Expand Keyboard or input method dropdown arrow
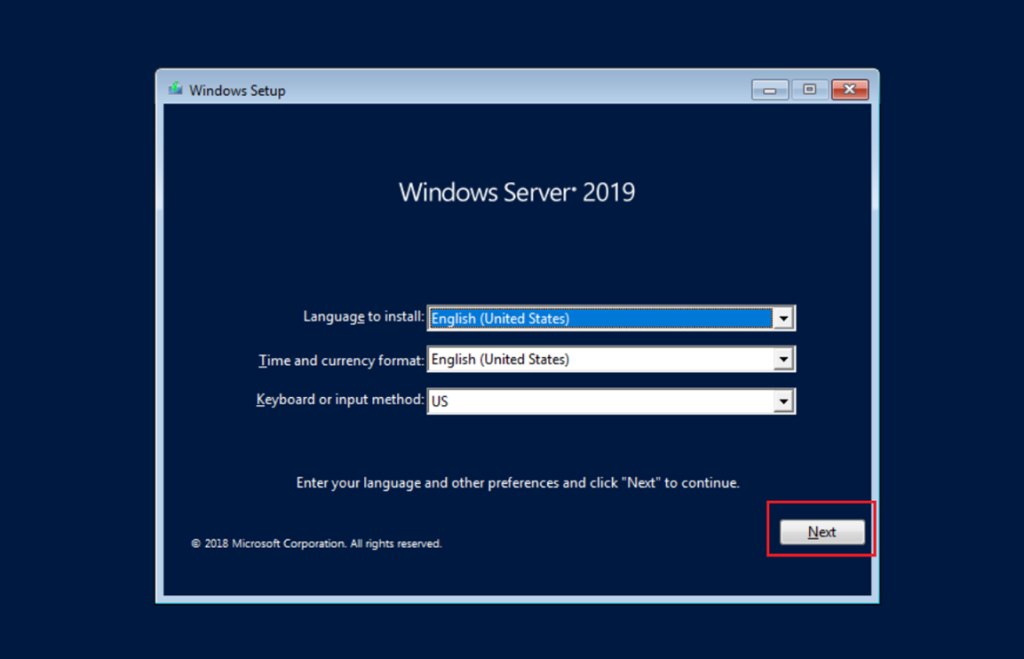Screen dimensions: 1024x659 (784, 401)
